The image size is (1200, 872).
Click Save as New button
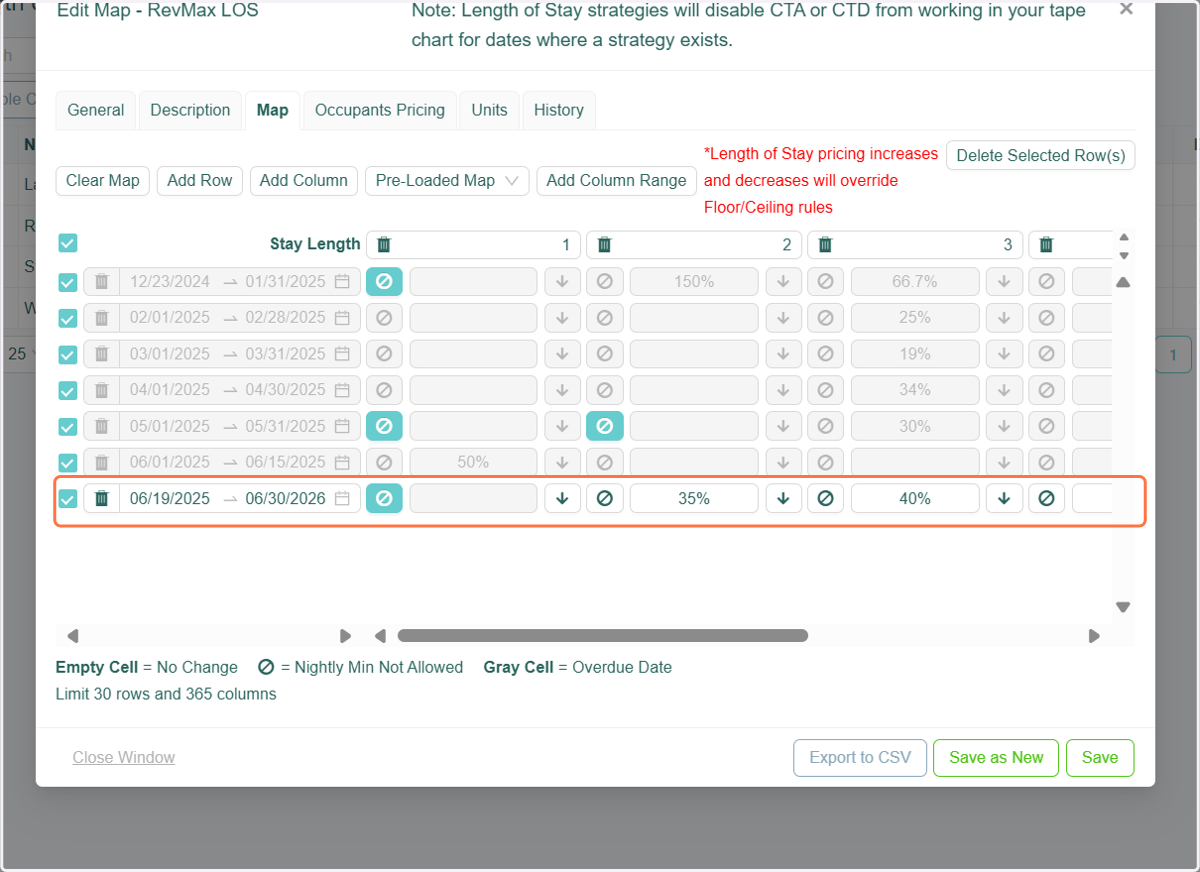tap(996, 758)
